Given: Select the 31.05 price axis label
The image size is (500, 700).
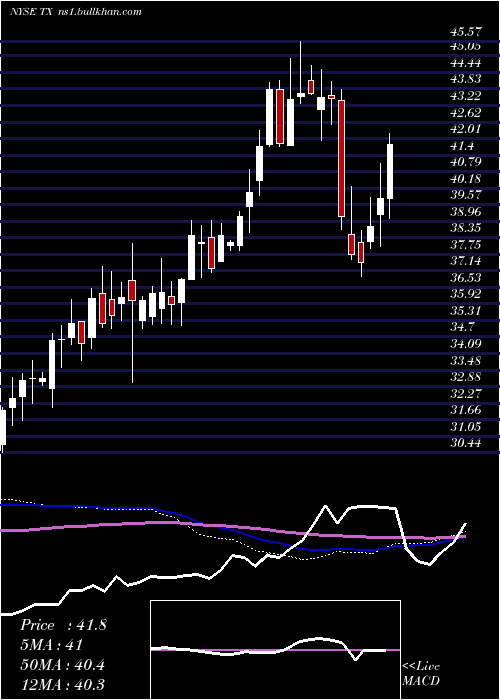Looking at the screenshot, I should point(465,427).
